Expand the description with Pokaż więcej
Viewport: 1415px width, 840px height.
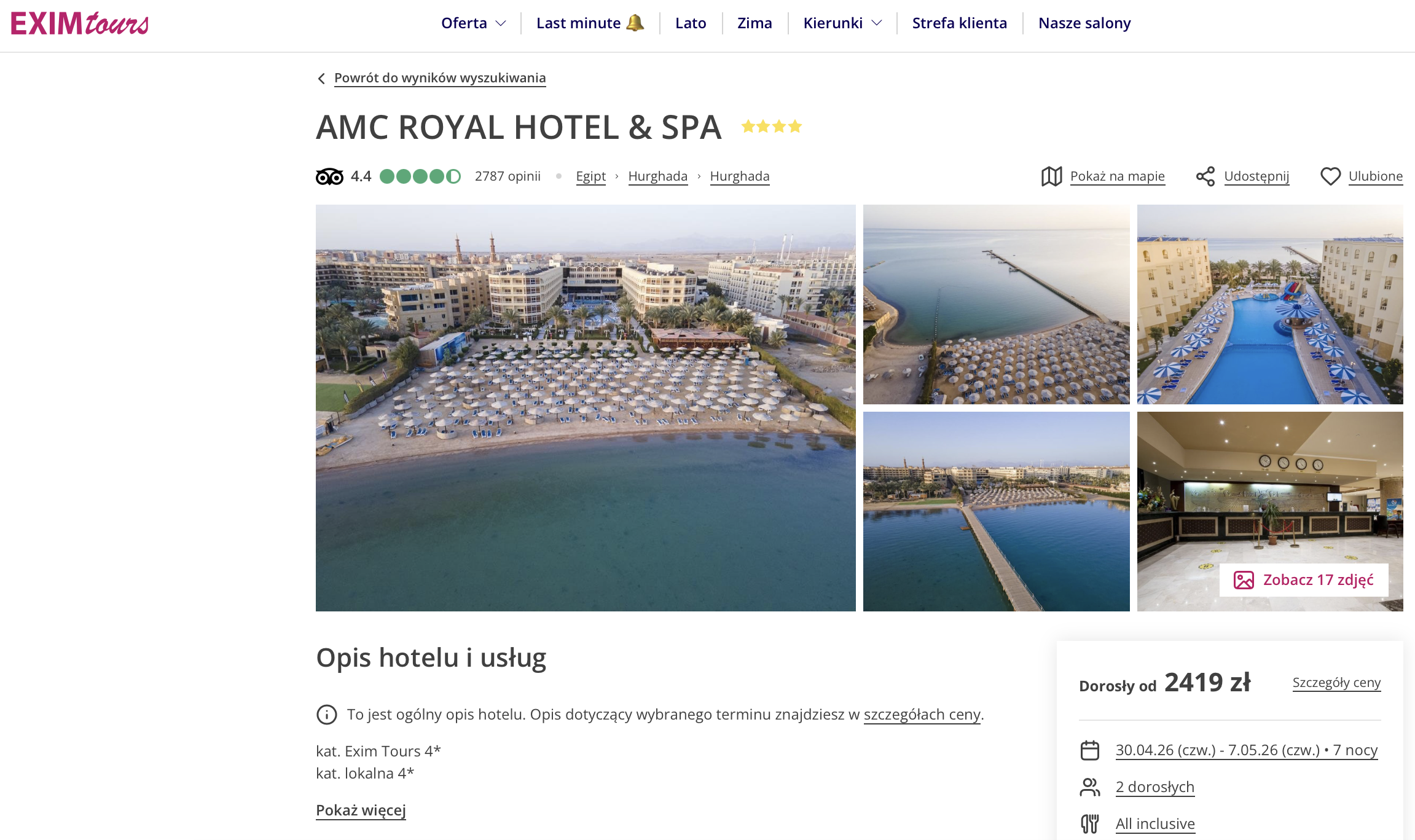[361, 811]
